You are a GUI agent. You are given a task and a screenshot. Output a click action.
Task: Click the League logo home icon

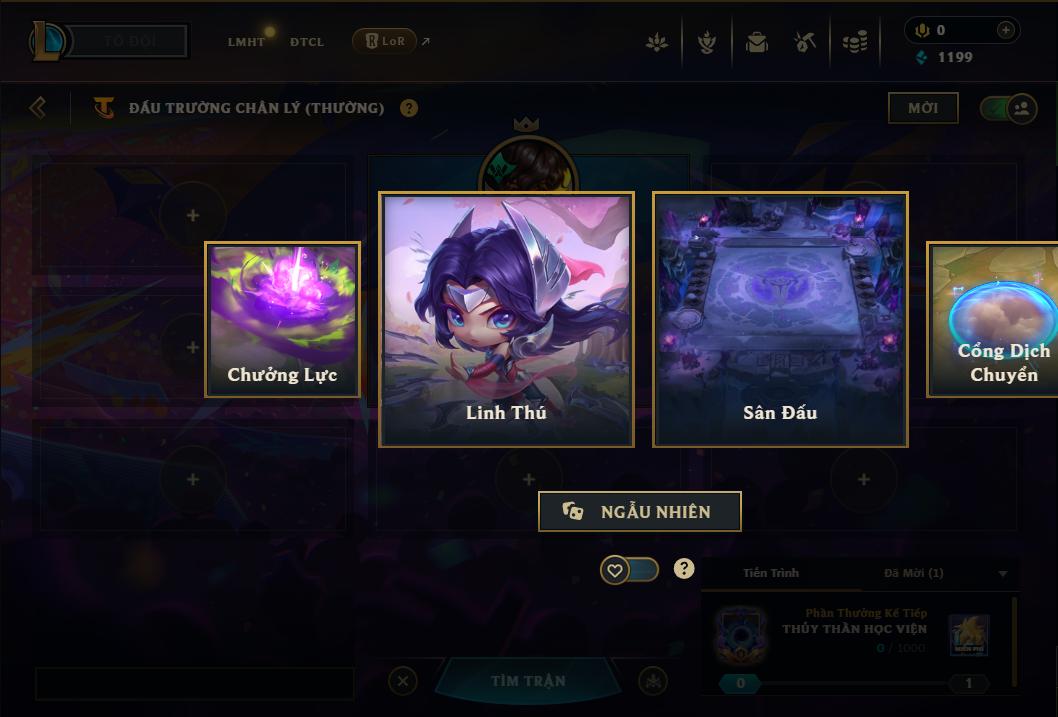[47, 40]
